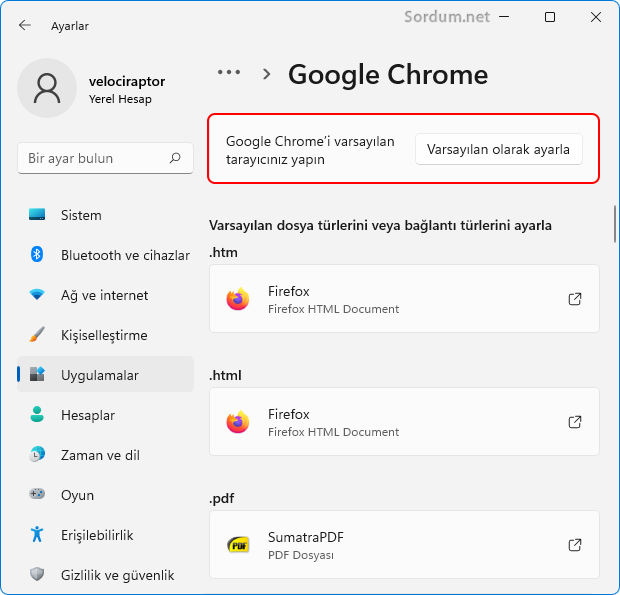Click the breadcrumb chevron before Google Chrome
This screenshot has height=595, width=620.
point(267,74)
